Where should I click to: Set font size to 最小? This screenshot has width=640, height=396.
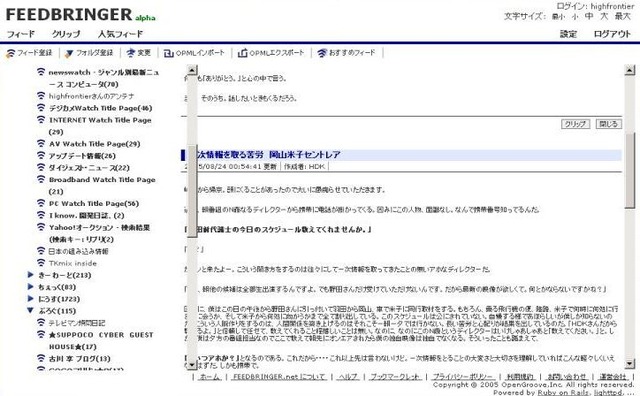pyautogui.click(x=558, y=17)
